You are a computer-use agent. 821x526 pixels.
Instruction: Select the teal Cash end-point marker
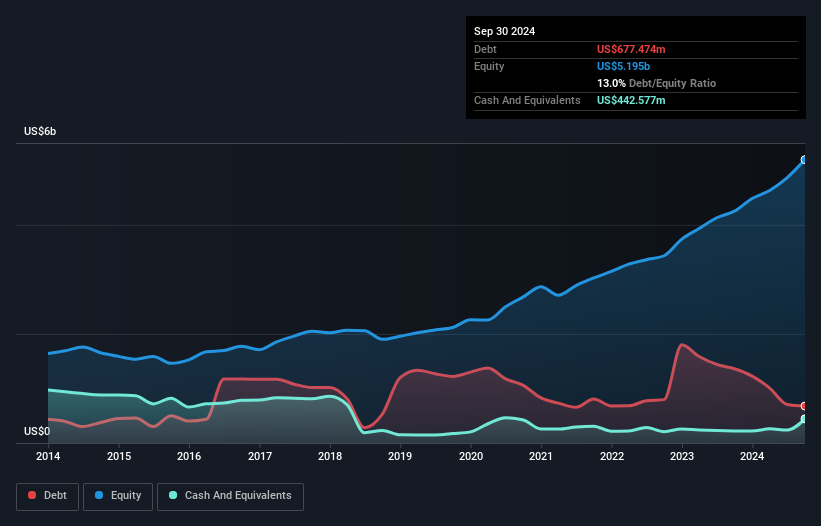[x=804, y=419]
